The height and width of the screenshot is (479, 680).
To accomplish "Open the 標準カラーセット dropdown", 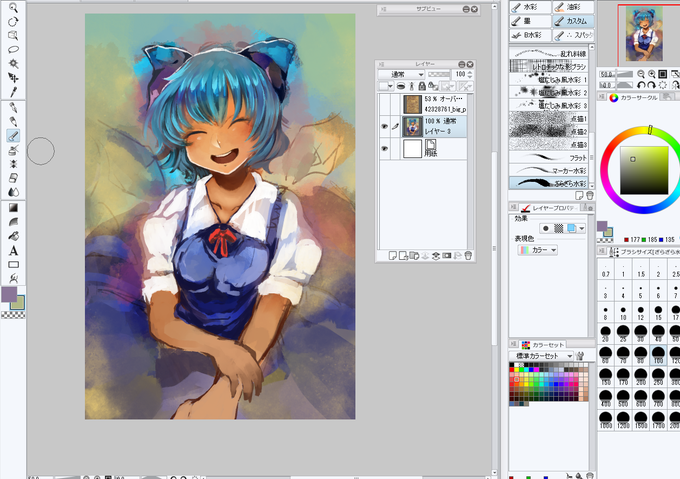I will [x=541, y=356].
